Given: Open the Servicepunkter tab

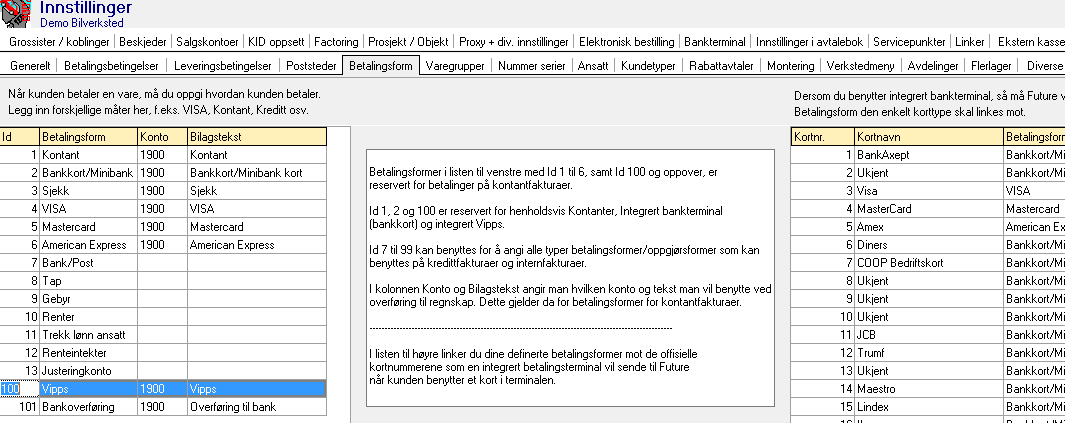Looking at the screenshot, I should point(909,42).
